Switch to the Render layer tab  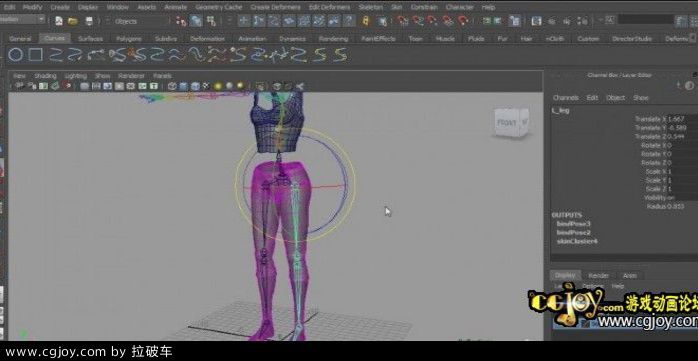pyautogui.click(x=598, y=276)
